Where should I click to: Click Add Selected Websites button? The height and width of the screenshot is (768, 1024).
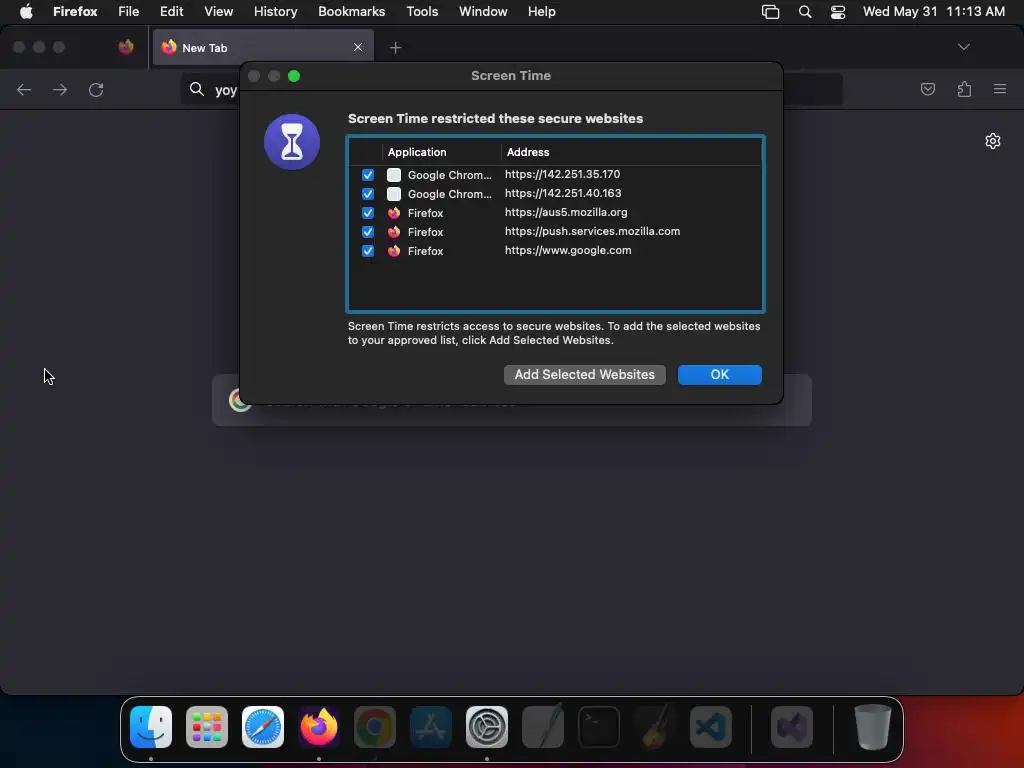[584, 375]
